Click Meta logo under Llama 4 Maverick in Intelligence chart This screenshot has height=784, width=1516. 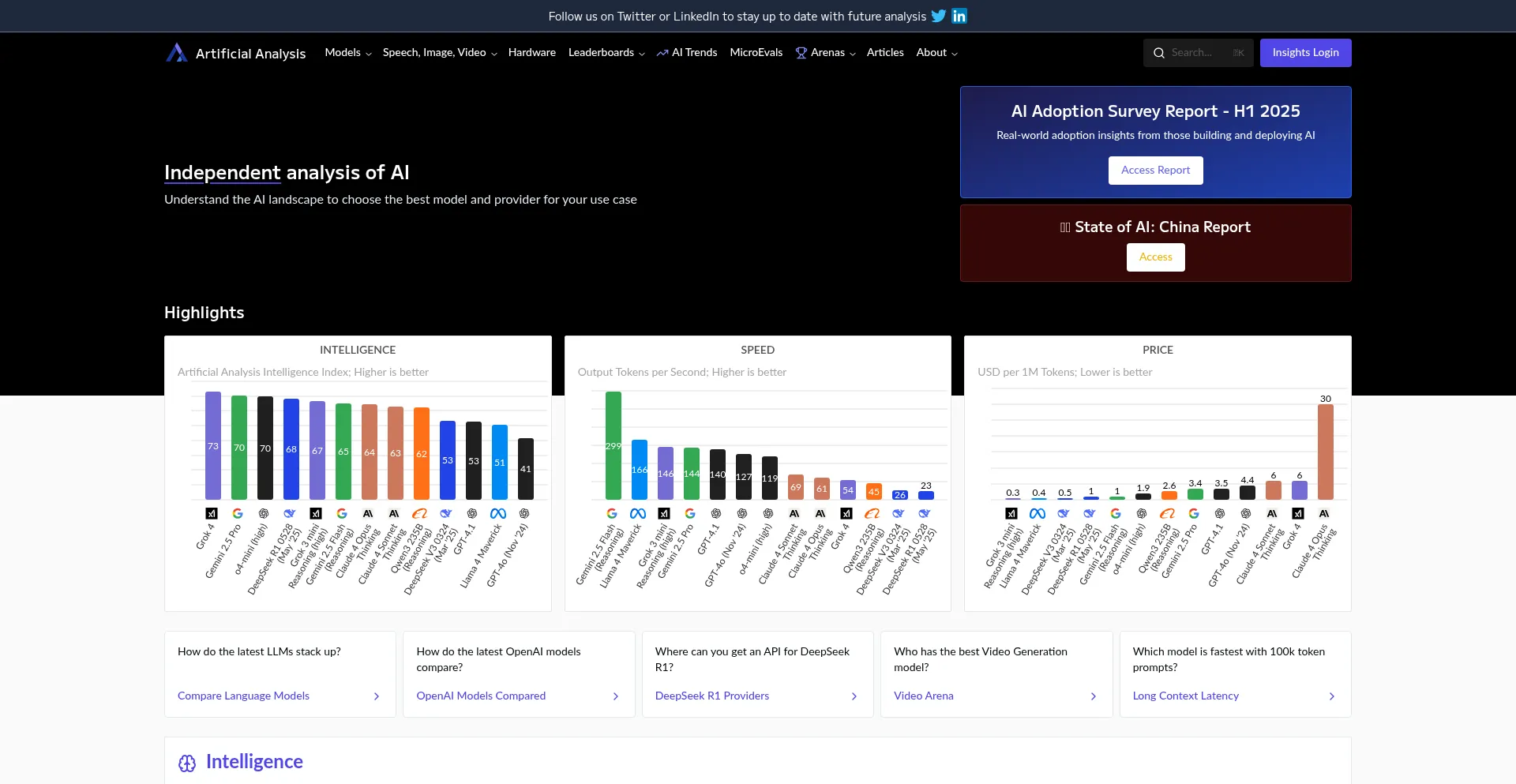pyautogui.click(x=498, y=513)
